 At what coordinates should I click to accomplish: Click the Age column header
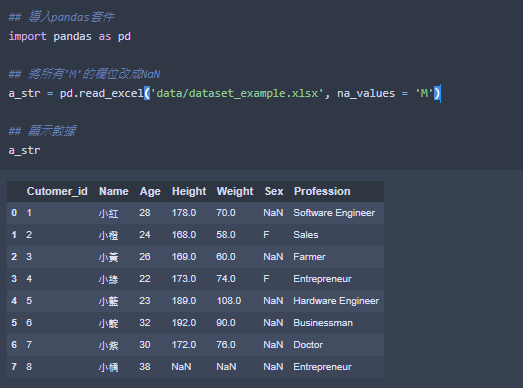coord(150,191)
